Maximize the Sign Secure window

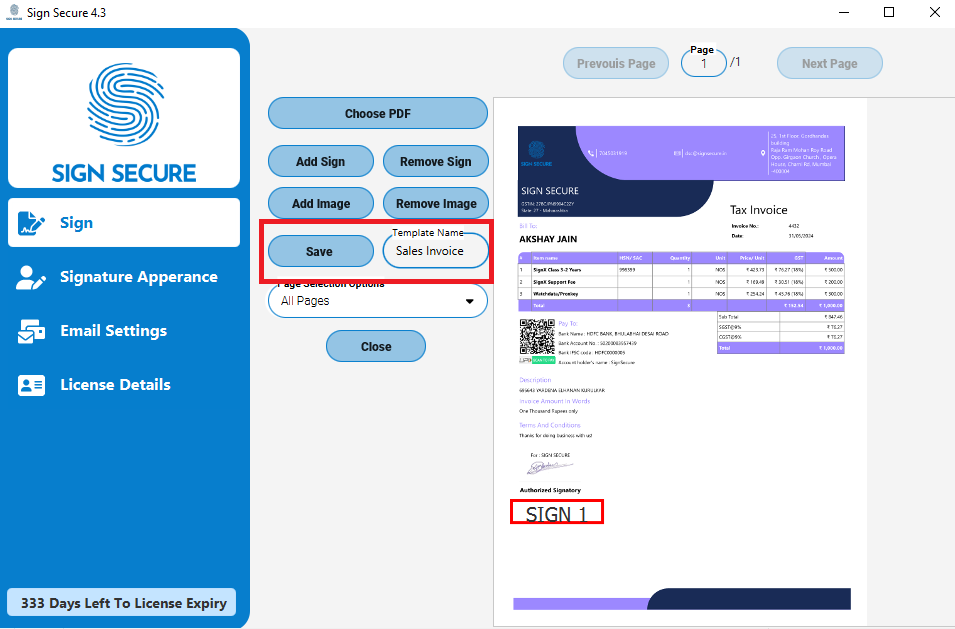[x=889, y=12]
